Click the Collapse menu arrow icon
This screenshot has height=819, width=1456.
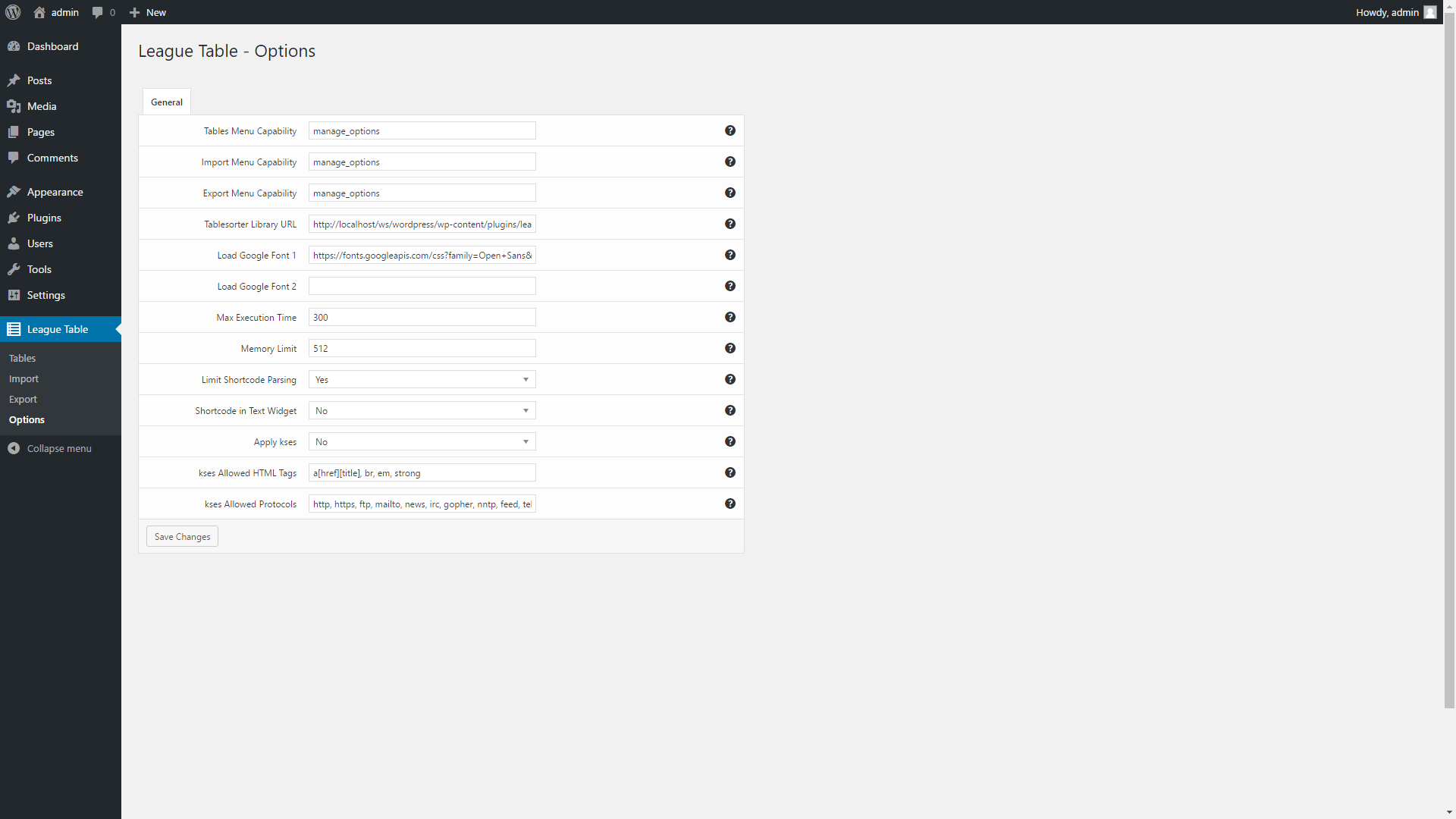pos(14,448)
